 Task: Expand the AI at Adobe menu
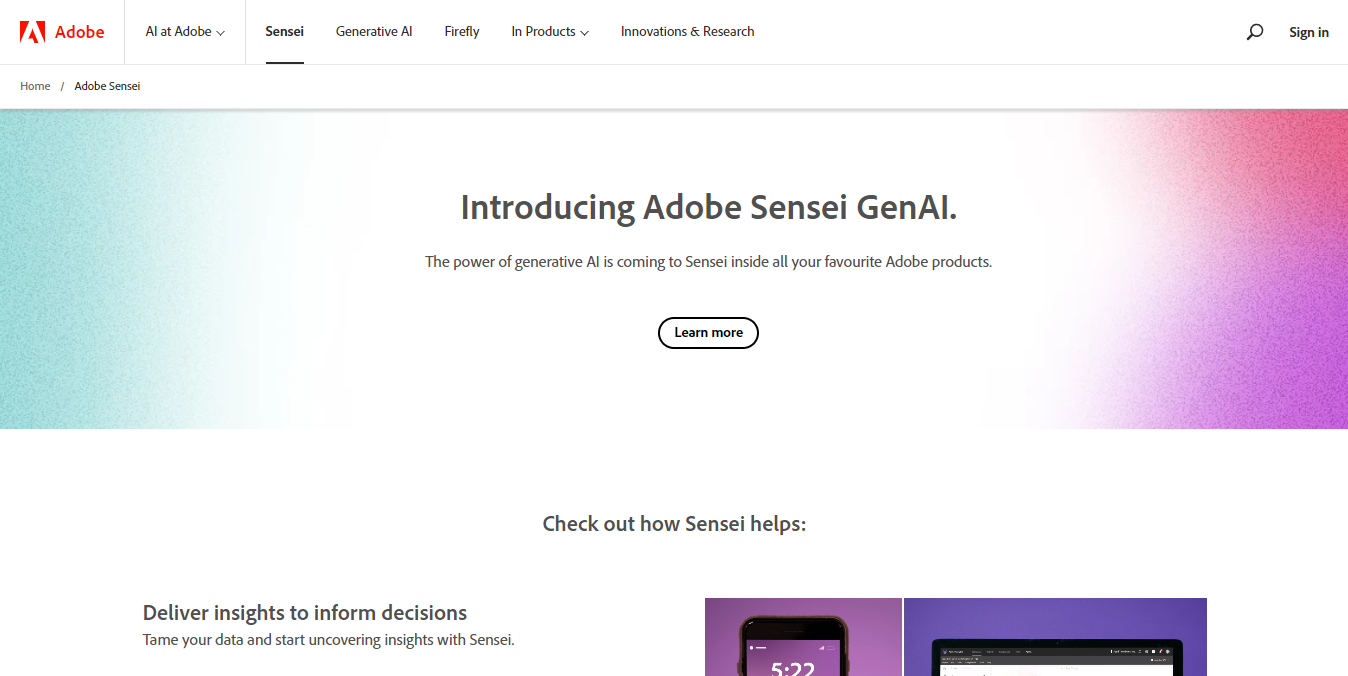[x=185, y=32]
